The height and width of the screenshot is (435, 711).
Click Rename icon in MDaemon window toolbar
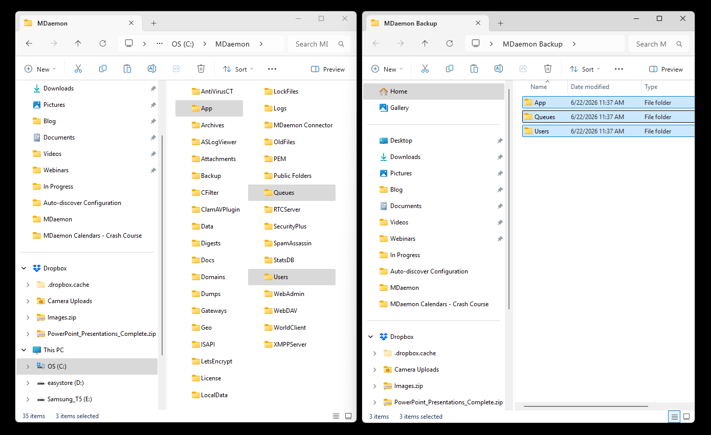[152, 69]
